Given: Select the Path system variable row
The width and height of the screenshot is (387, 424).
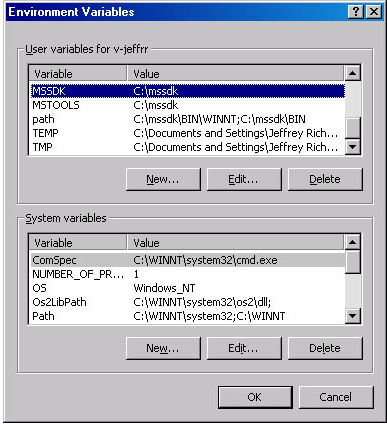Looking at the screenshot, I should [x=188, y=316].
